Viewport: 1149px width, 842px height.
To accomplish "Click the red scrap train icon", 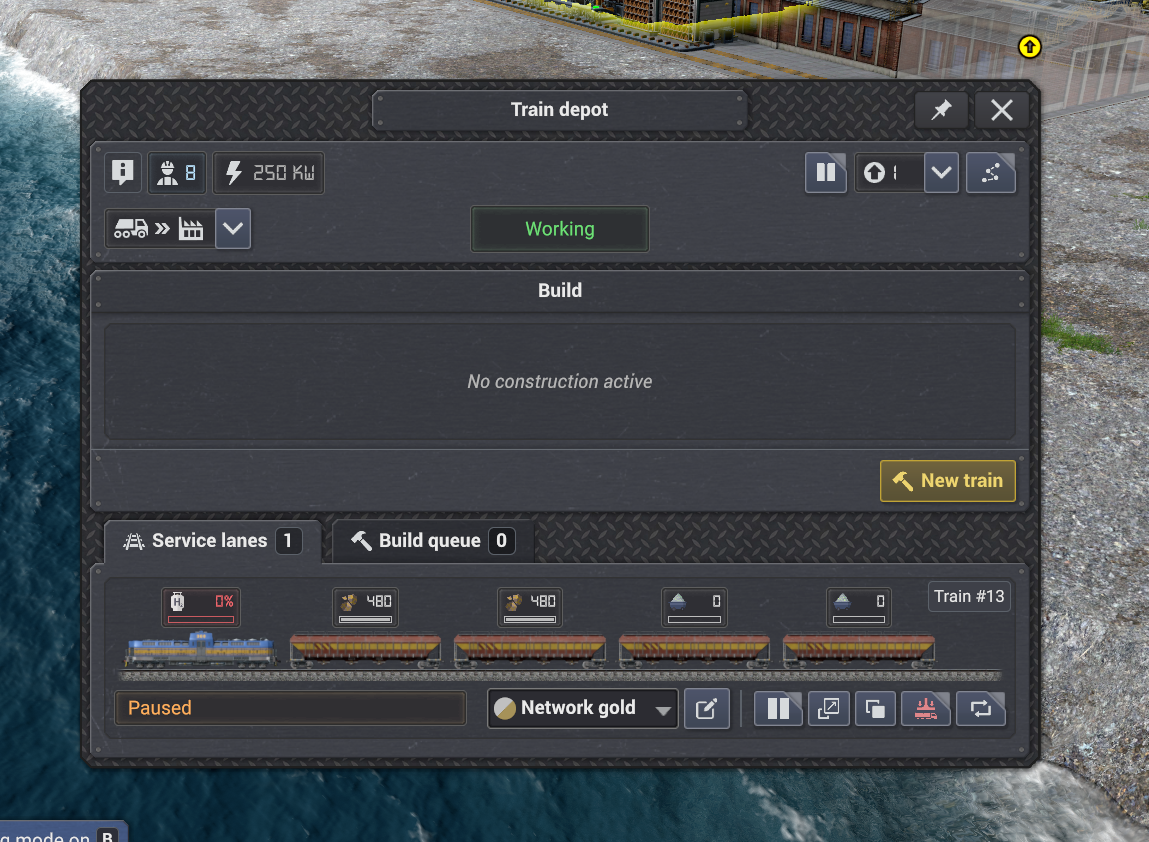I will tap(926, 709).
